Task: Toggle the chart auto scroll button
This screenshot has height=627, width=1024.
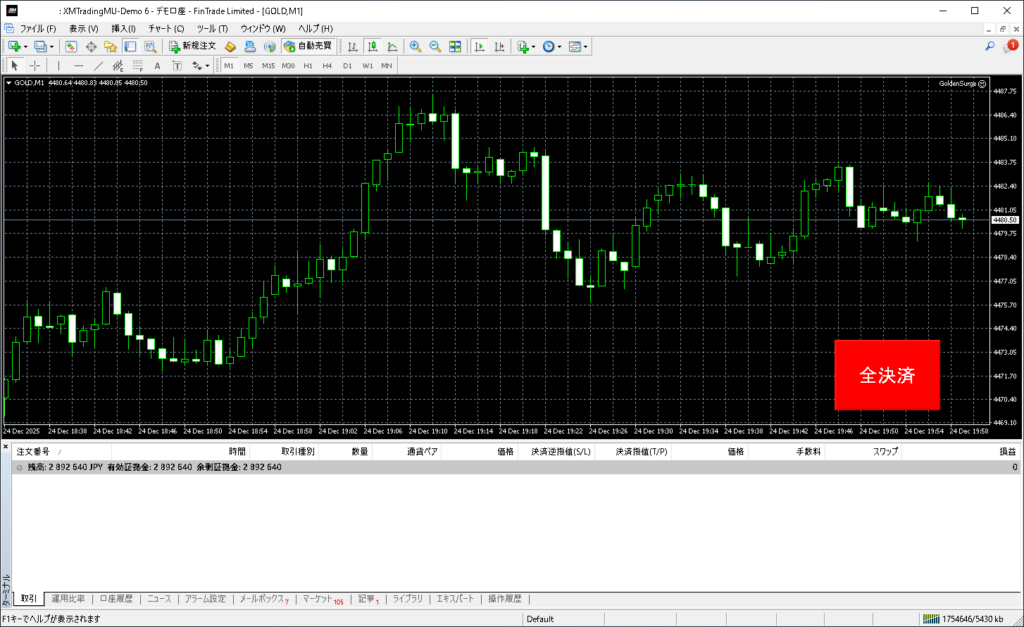Action: pos(479,46)
